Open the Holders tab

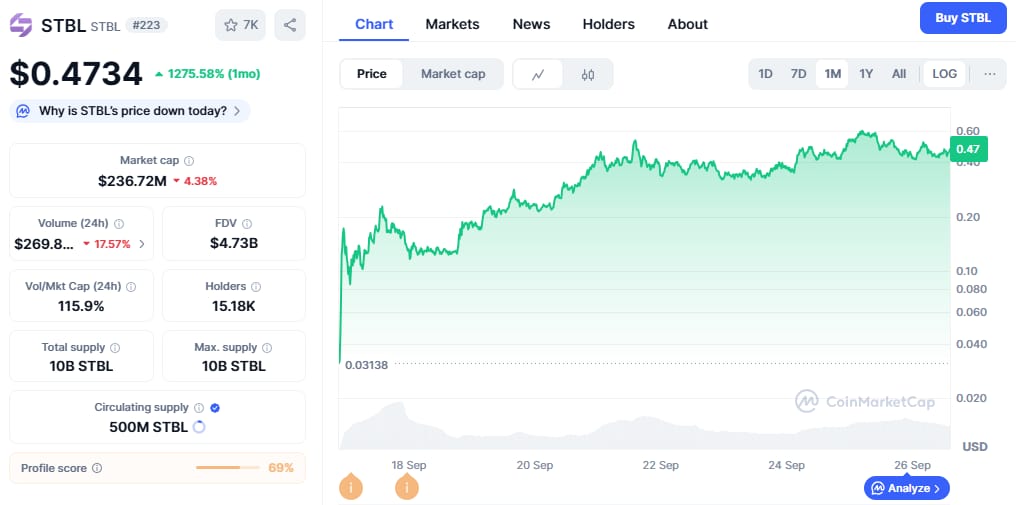[x=608, y=24]
